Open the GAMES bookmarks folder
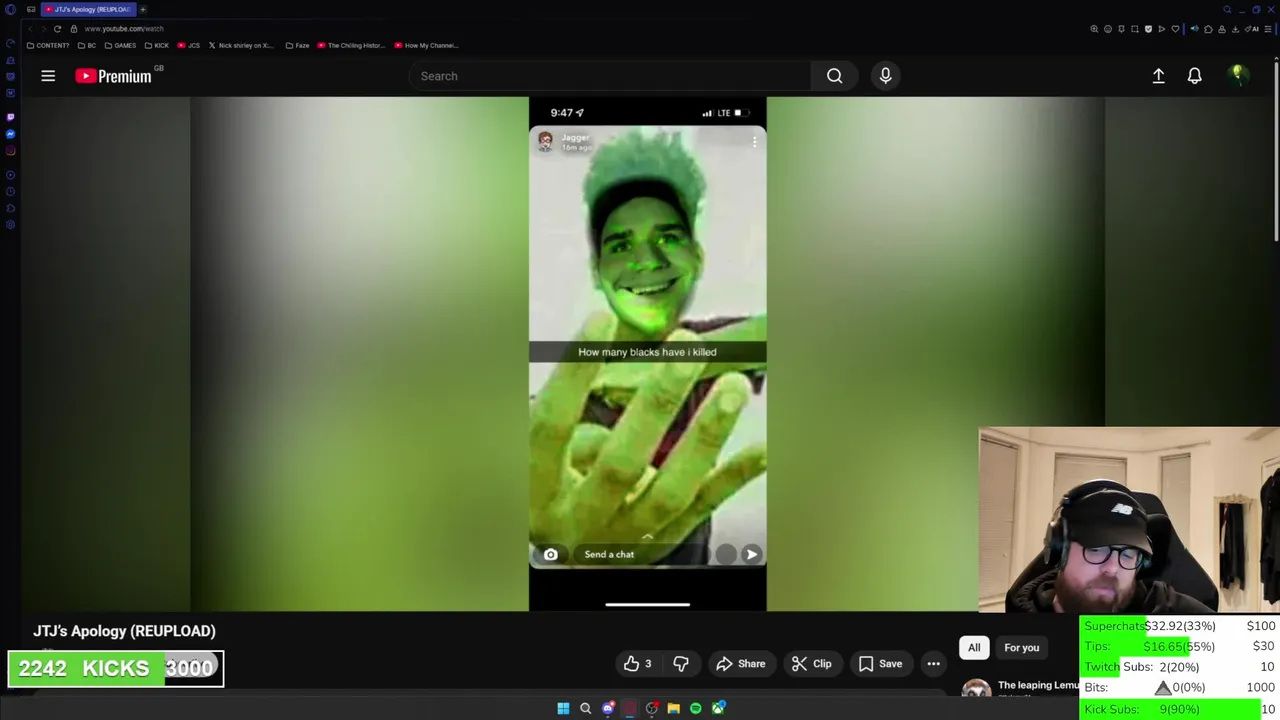Screen dimensions: 1280x720 [120, 45]
